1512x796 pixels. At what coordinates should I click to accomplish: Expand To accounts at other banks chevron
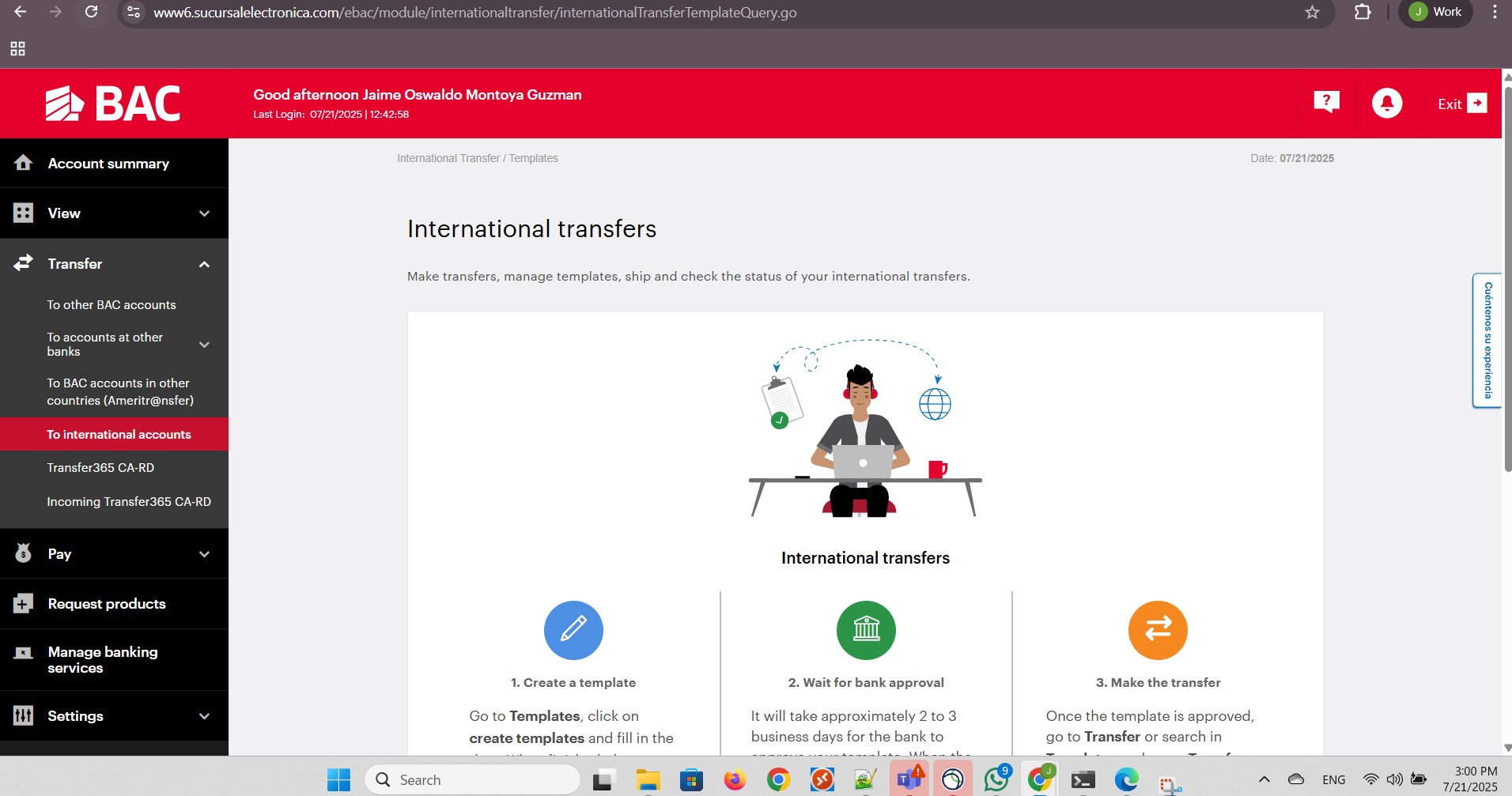[204, 345]
